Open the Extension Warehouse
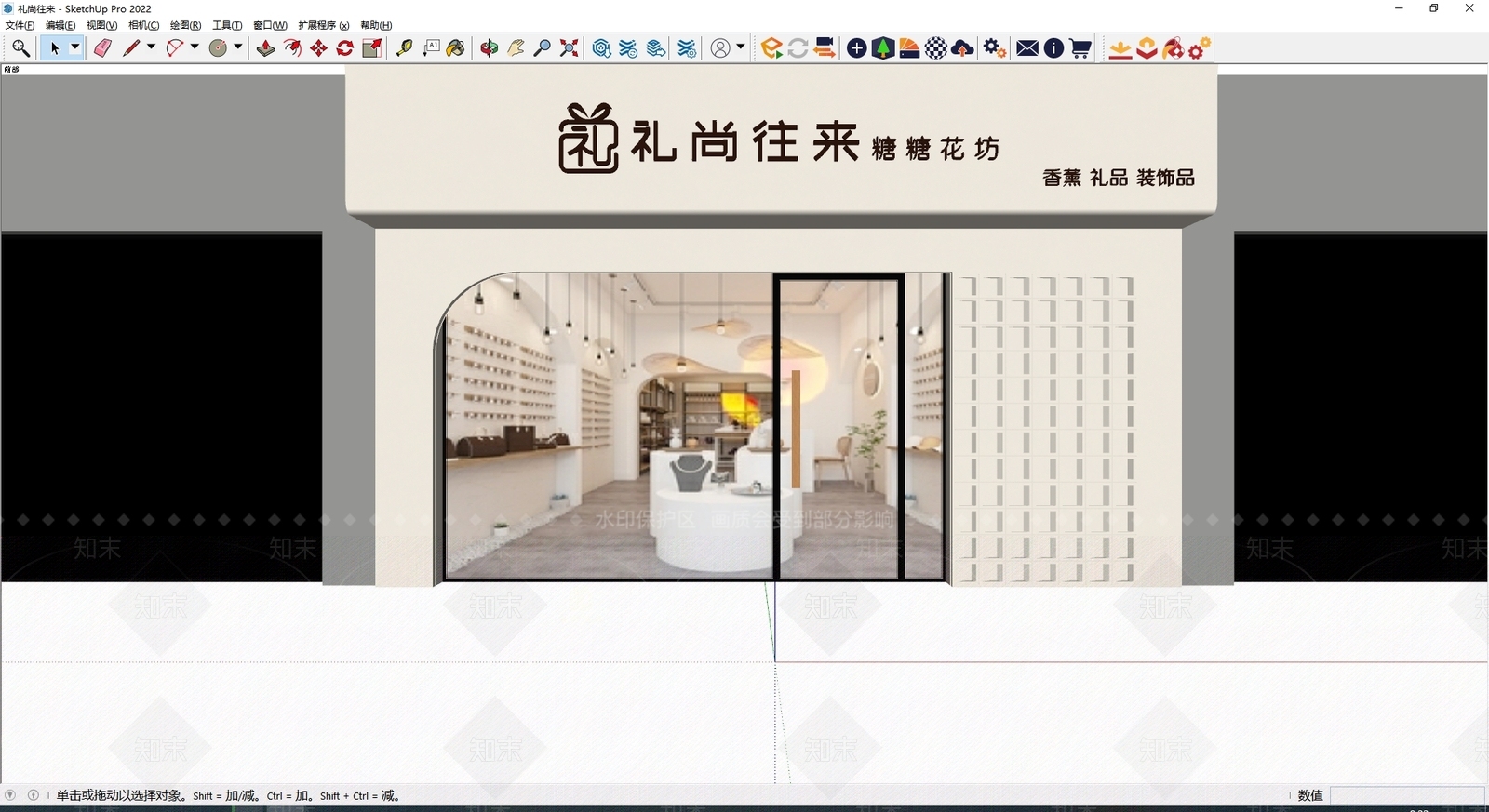Image resolution: width=1489 pixels, height=812 pixels. click(x=628, y=48)
